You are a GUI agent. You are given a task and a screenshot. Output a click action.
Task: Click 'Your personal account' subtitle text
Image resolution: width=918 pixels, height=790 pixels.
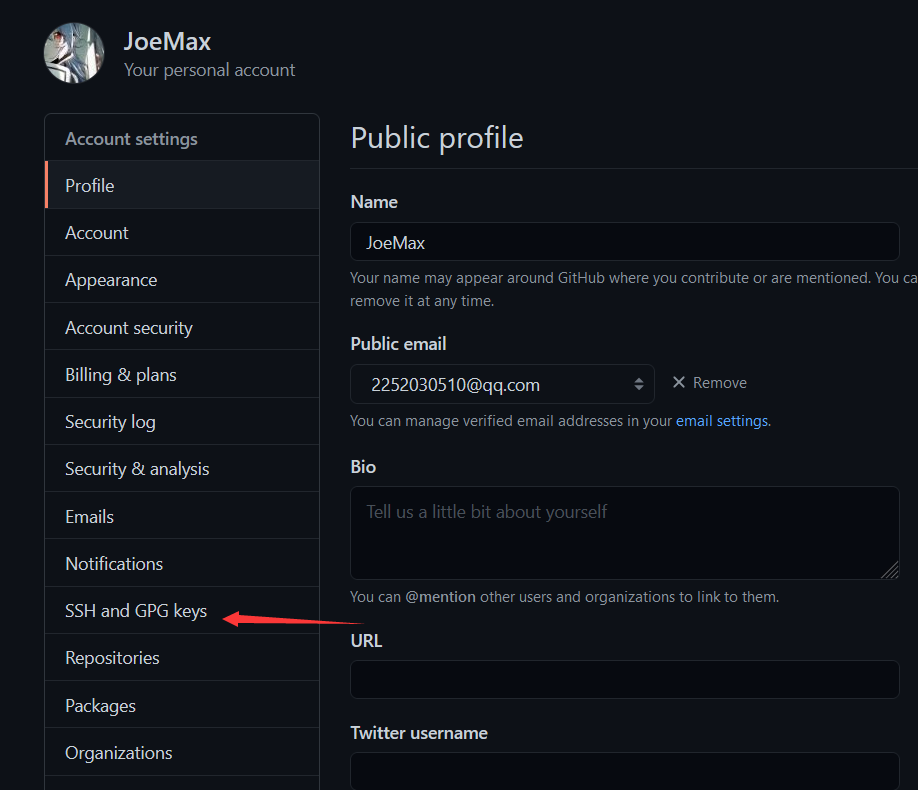[x=210, y=70]
